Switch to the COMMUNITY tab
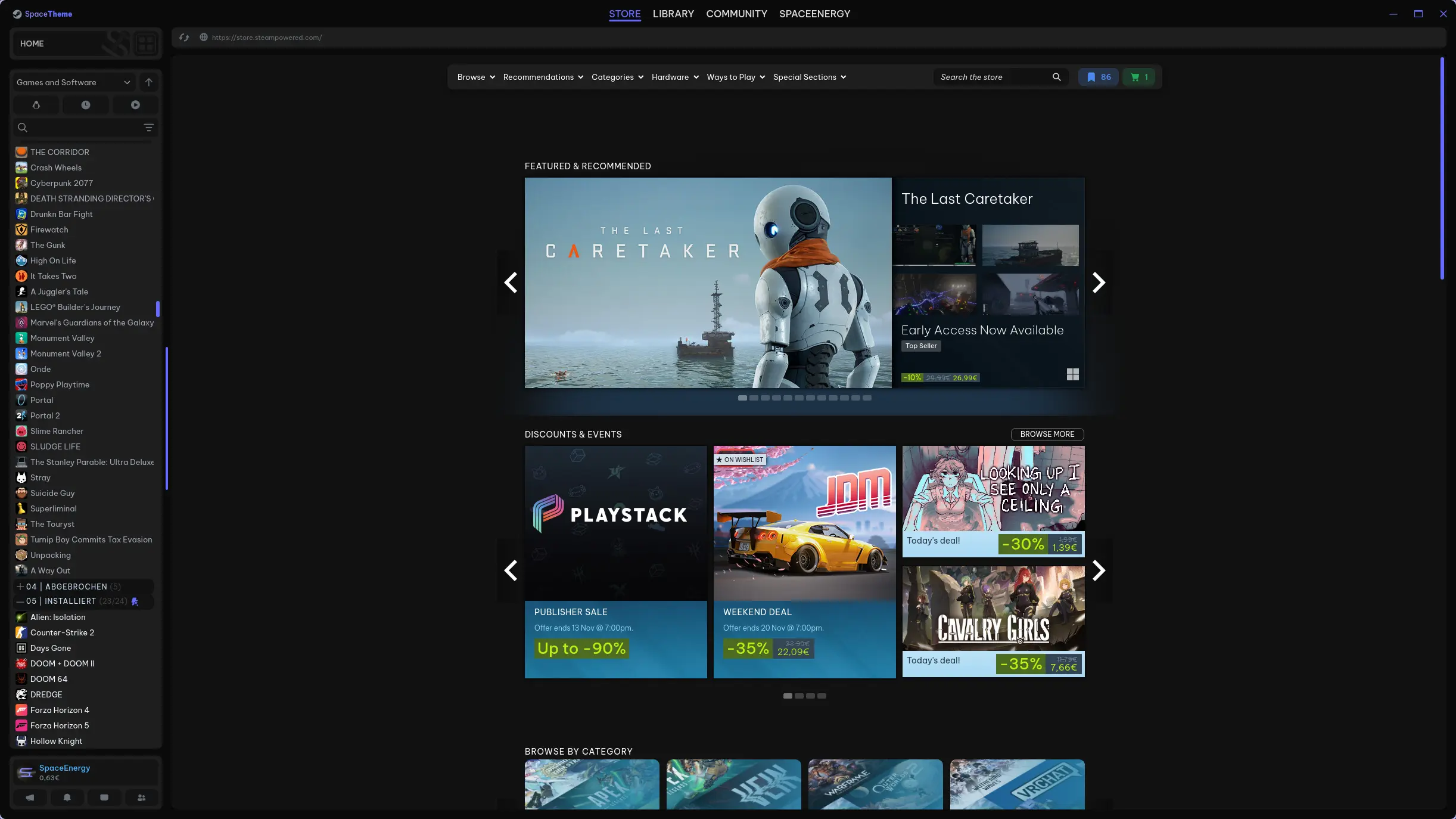Image resolution: width=1456 pixels, height=819 pixels. [x=736, y=14]
